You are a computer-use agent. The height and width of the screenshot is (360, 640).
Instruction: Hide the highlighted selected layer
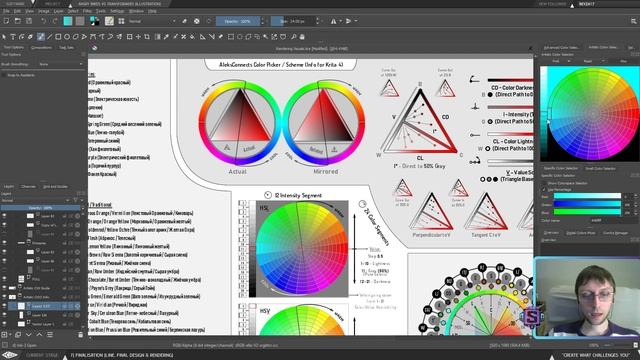[4, 306]
